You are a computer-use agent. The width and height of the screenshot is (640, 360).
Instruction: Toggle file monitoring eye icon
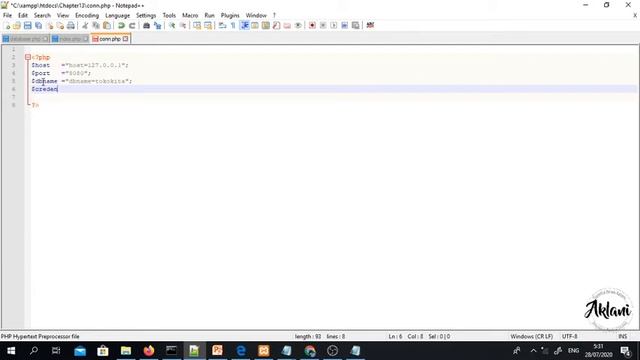(298, 26)
